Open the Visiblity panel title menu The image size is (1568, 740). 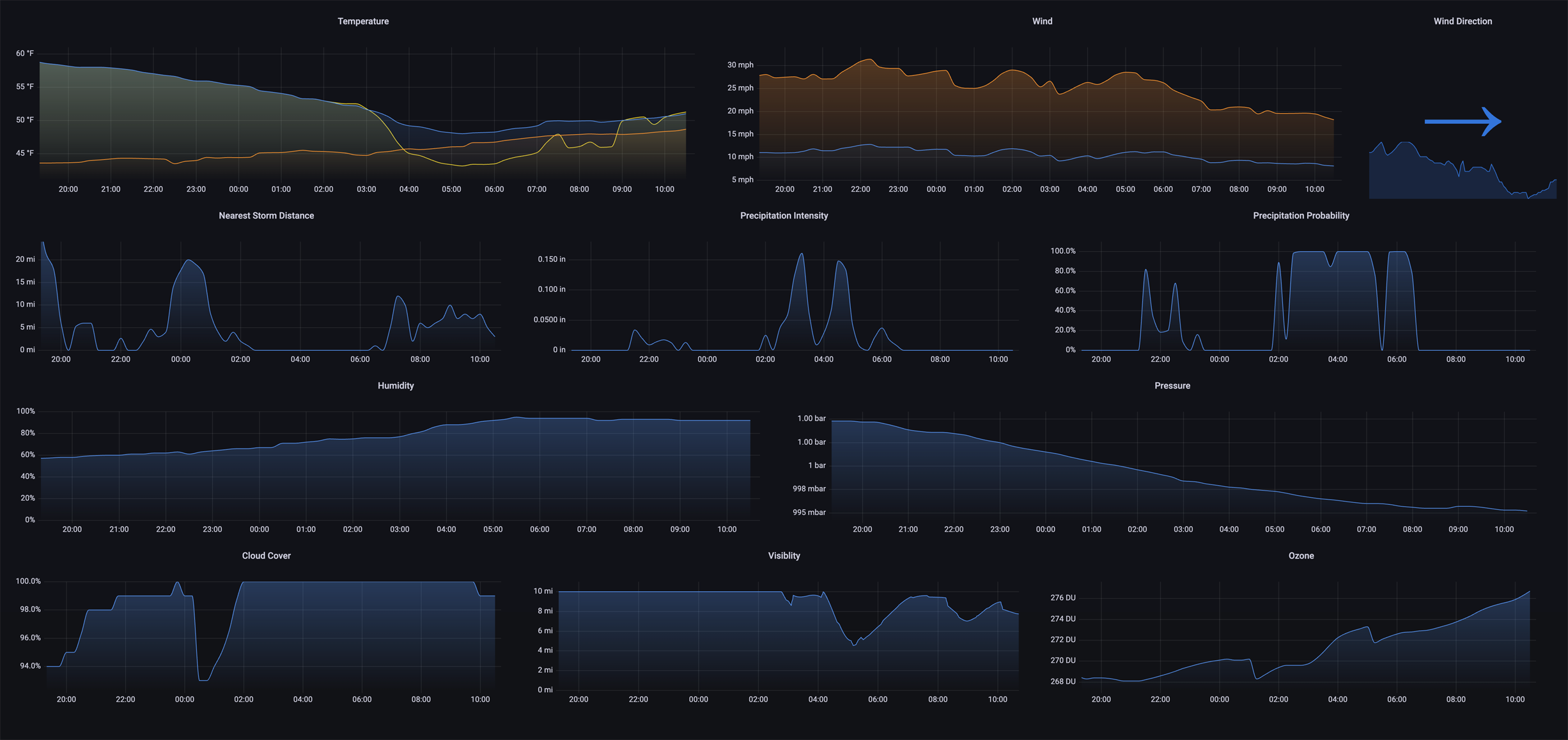click(784, 555)
